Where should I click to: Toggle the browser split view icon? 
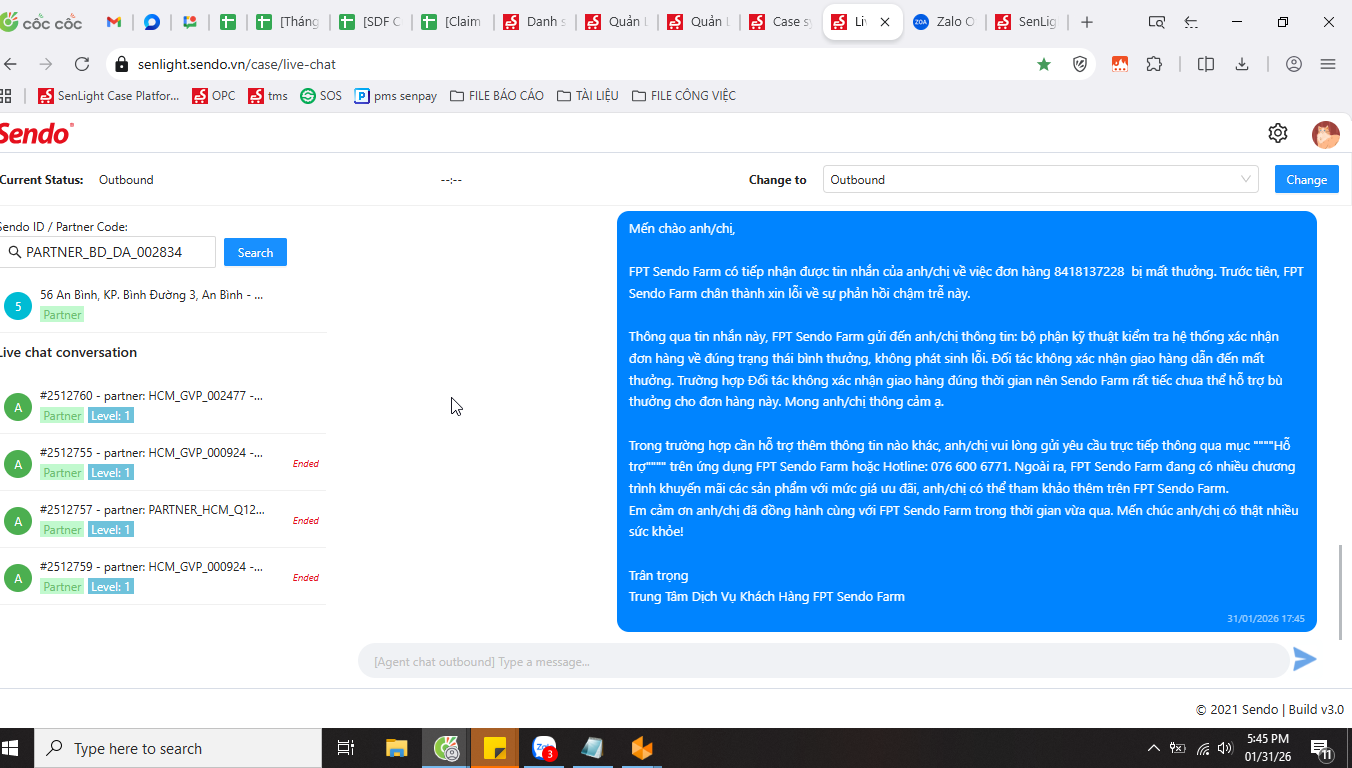[1206, 64]
